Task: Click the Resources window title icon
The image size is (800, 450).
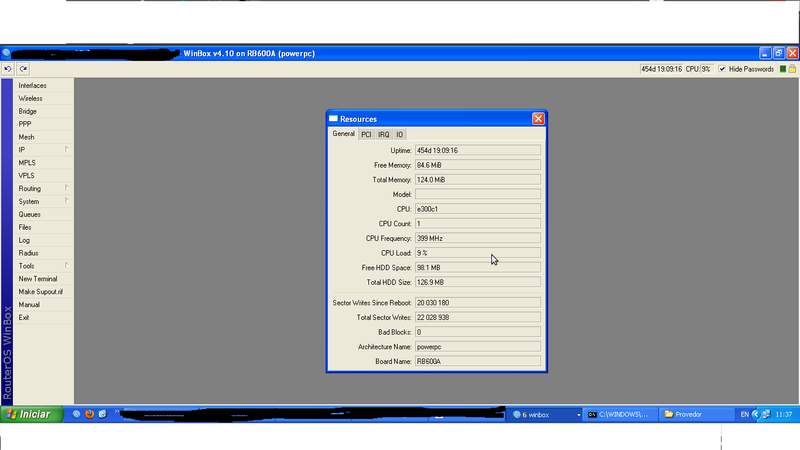Action: point(334,118)
